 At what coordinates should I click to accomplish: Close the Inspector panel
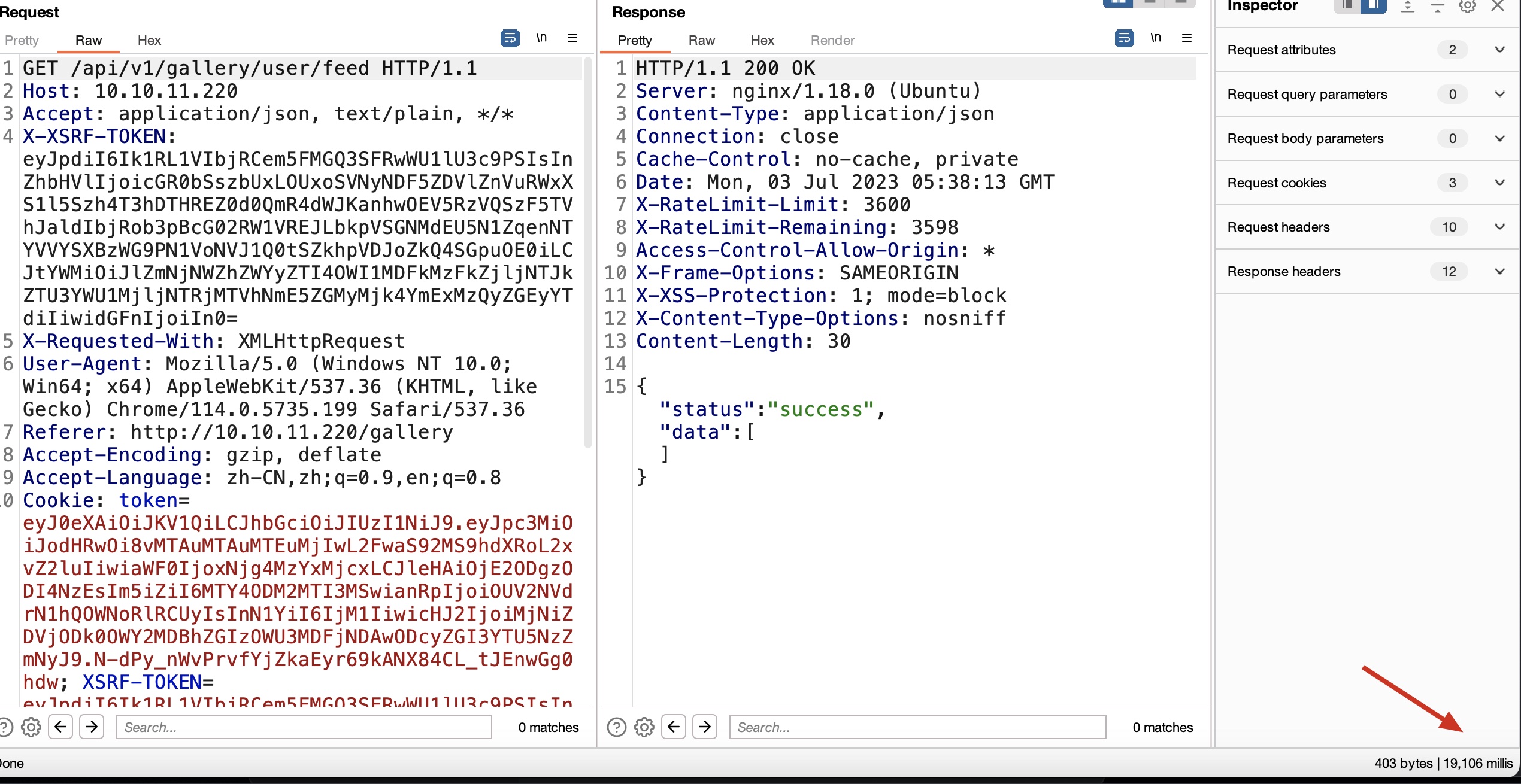click(x=1498, y=7)
